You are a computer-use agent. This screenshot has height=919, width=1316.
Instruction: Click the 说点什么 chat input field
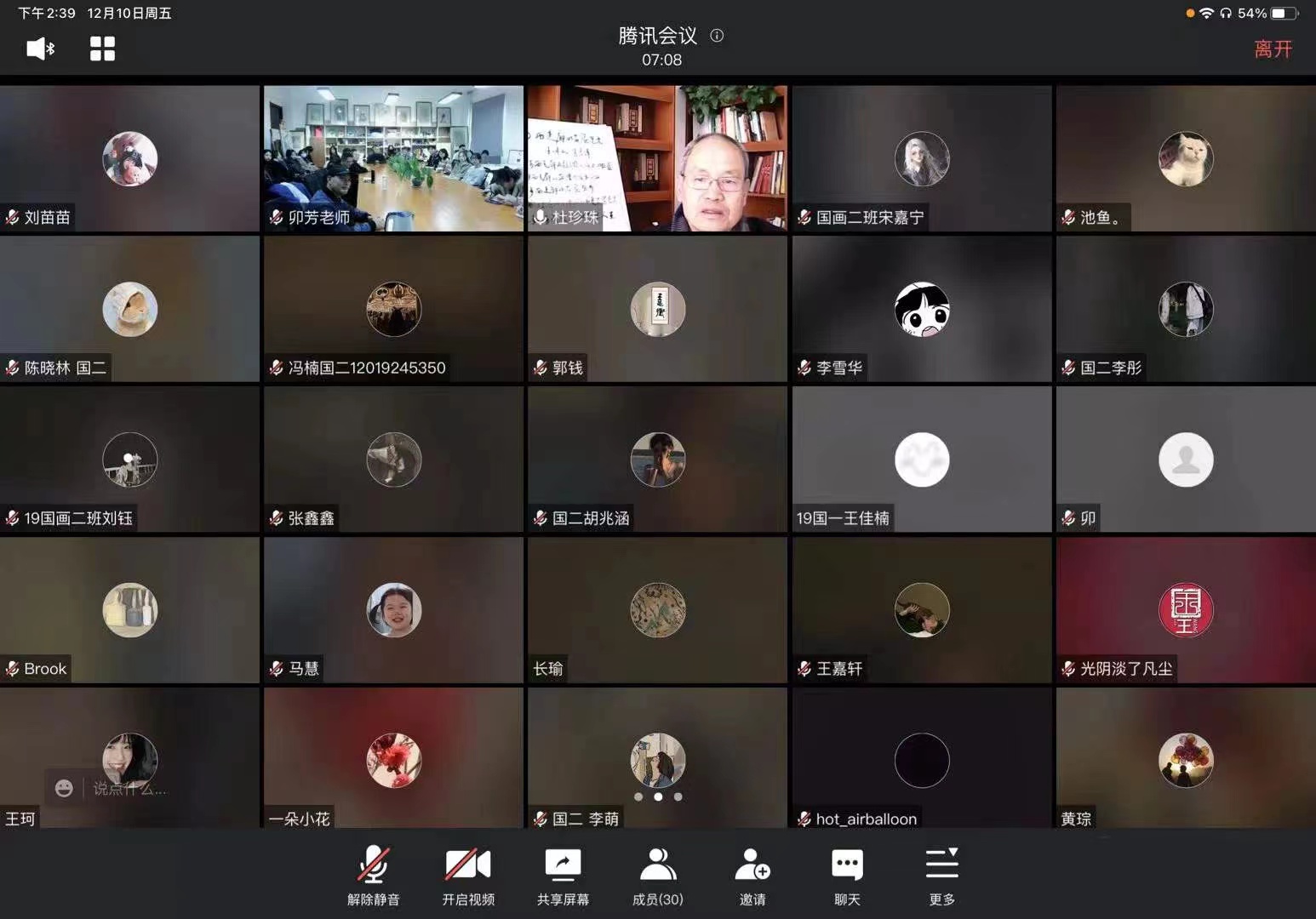129,789
